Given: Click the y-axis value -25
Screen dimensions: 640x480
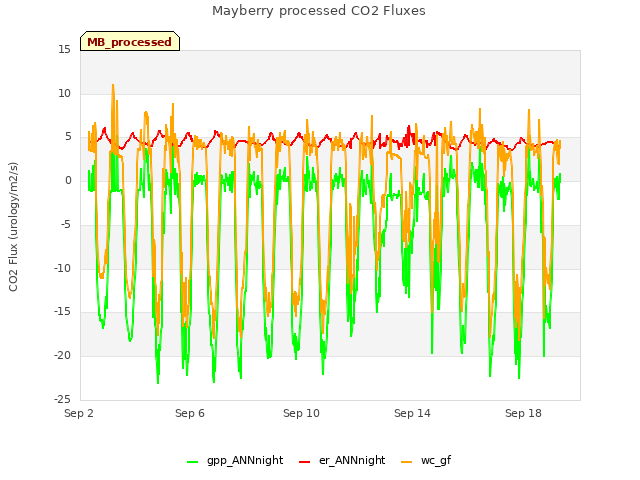Looking at the screenshot, I should [62, 399].
